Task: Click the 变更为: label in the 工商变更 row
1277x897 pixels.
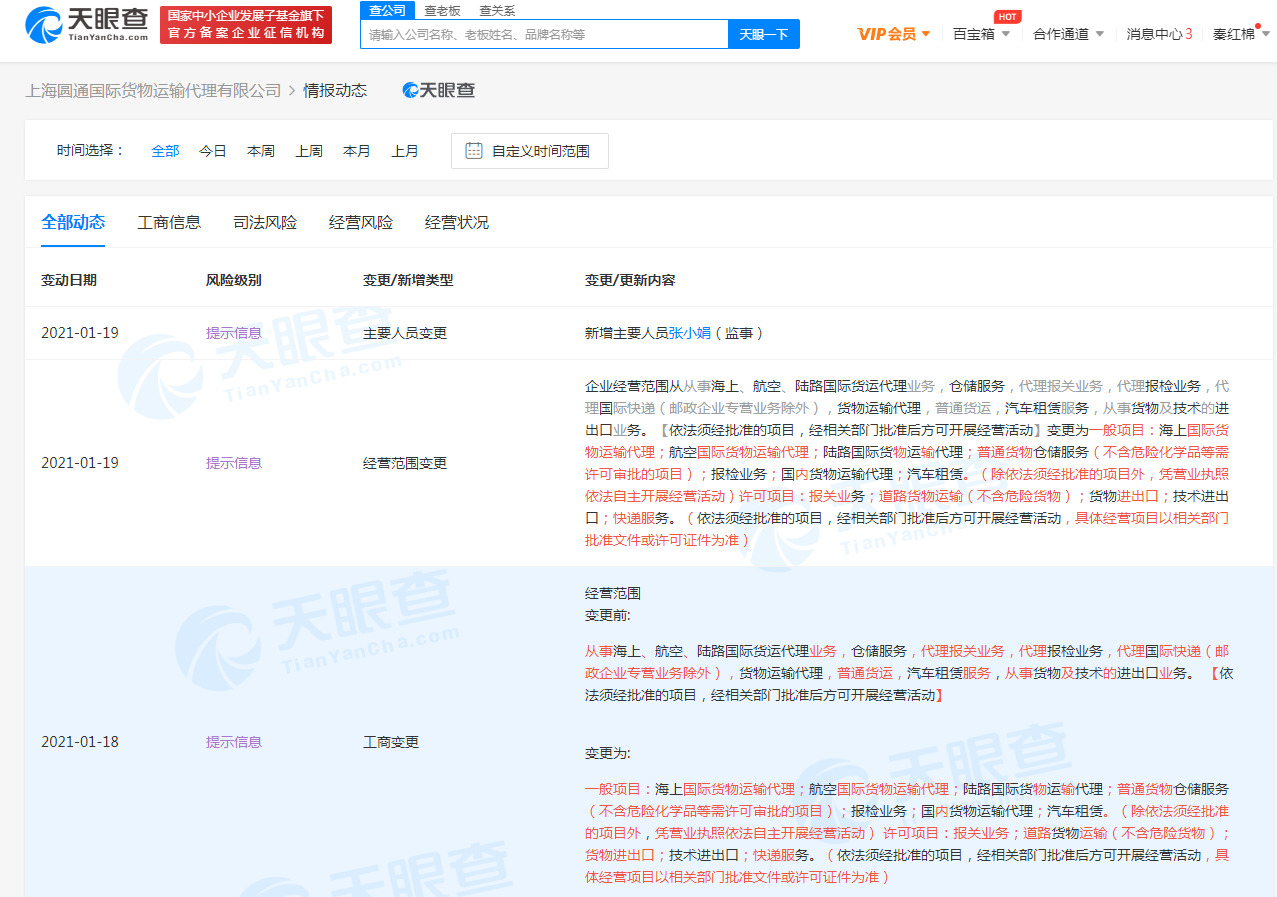Action: pos(608,753)
